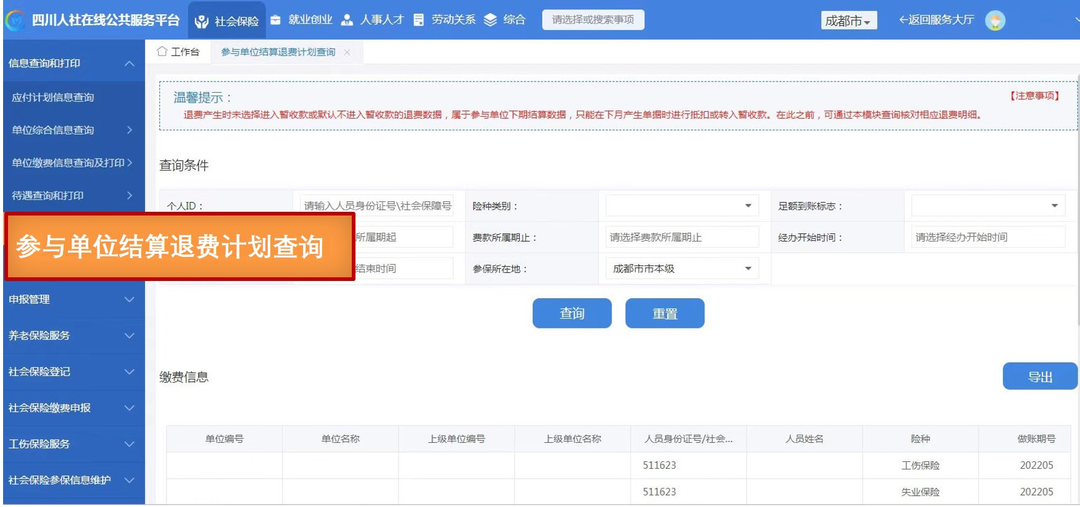Screen dimensions: 1080x507
Task: Click the 重置 button
Action: [665, 313]
